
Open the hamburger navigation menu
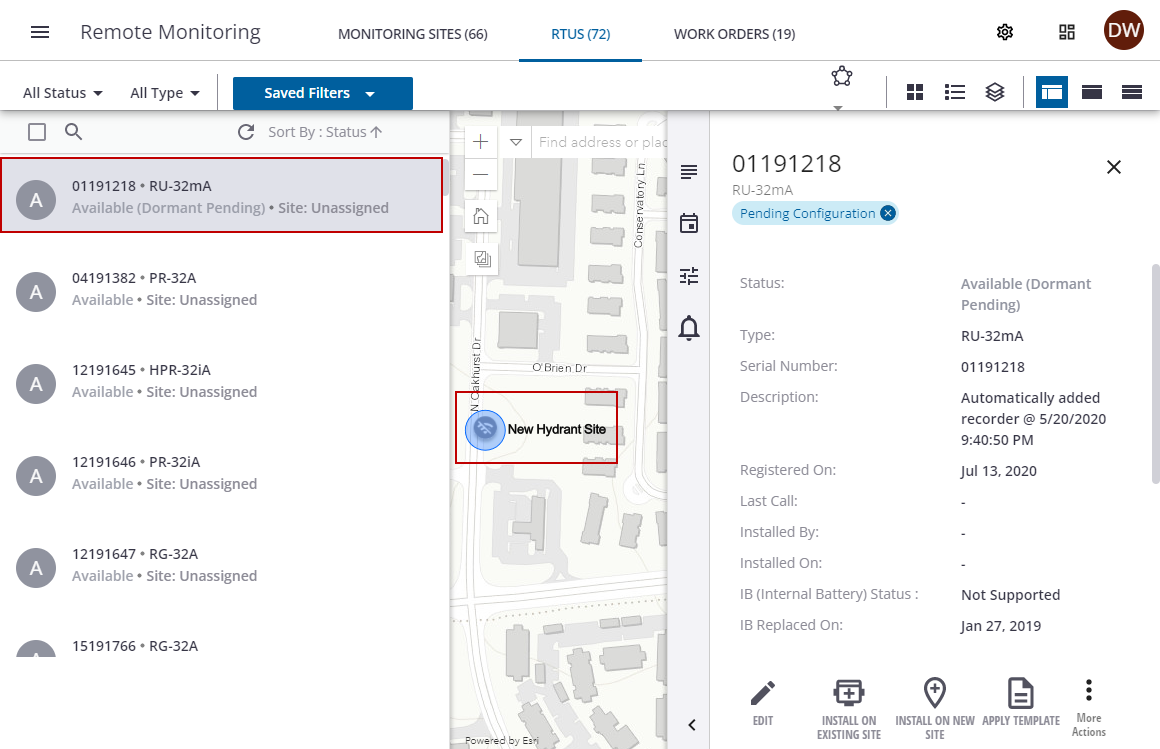coord(40,32)
